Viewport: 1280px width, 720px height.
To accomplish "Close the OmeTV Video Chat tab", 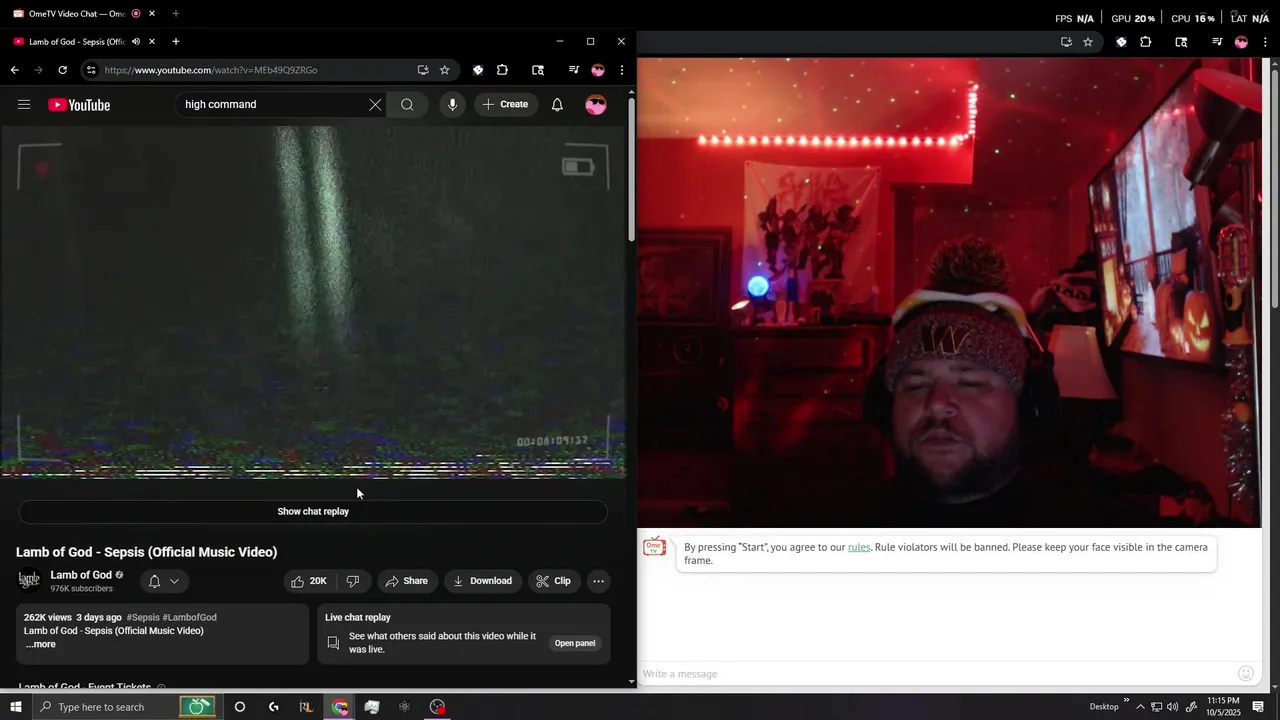I will click(x=152, y=14).
